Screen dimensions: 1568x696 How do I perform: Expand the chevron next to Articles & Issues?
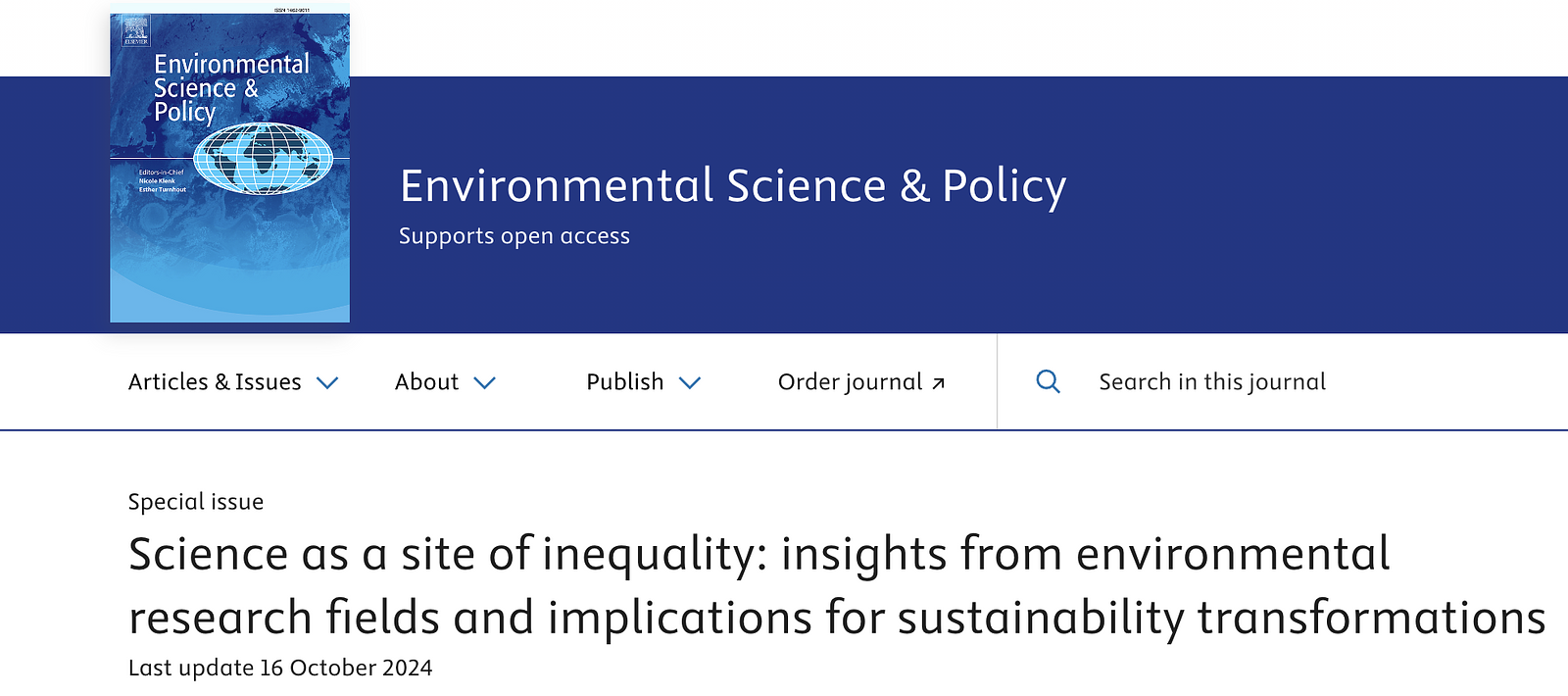tap(327, 382)
